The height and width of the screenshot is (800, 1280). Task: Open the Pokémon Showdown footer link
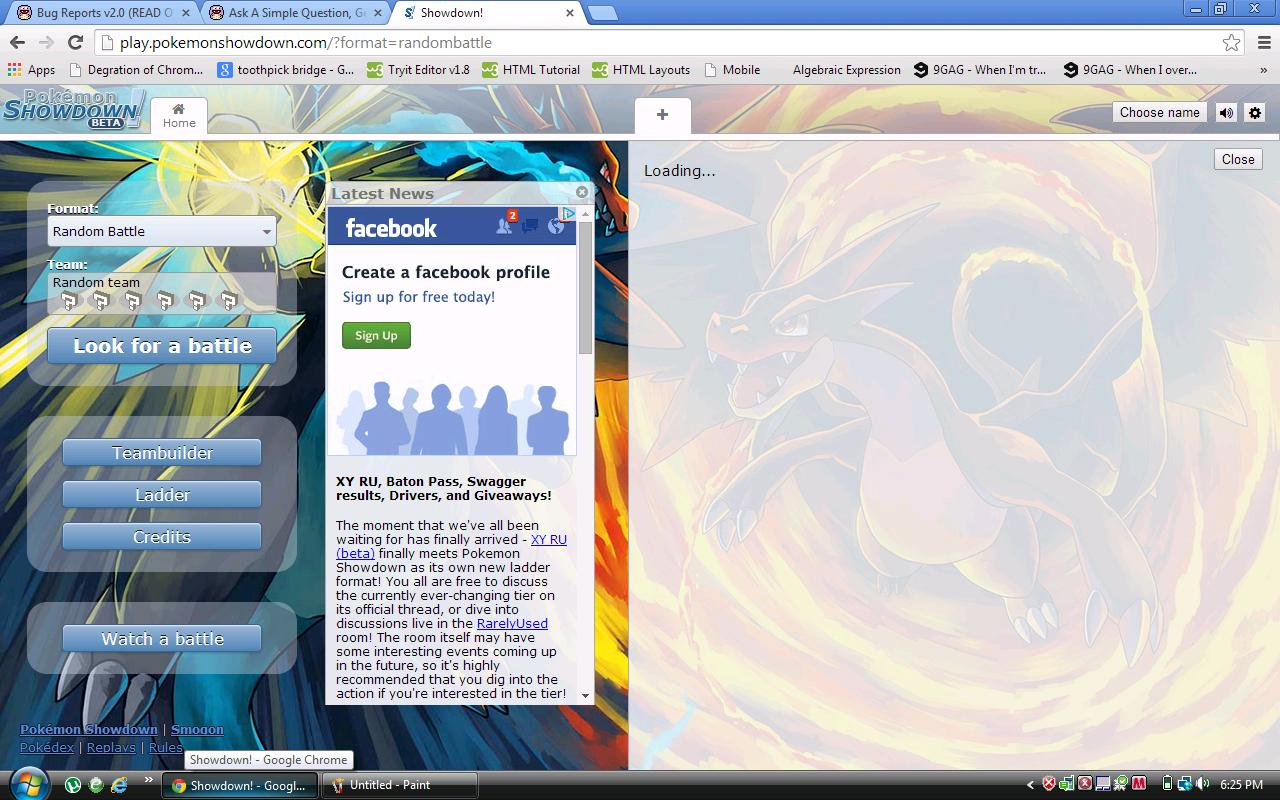pos(89,729)
